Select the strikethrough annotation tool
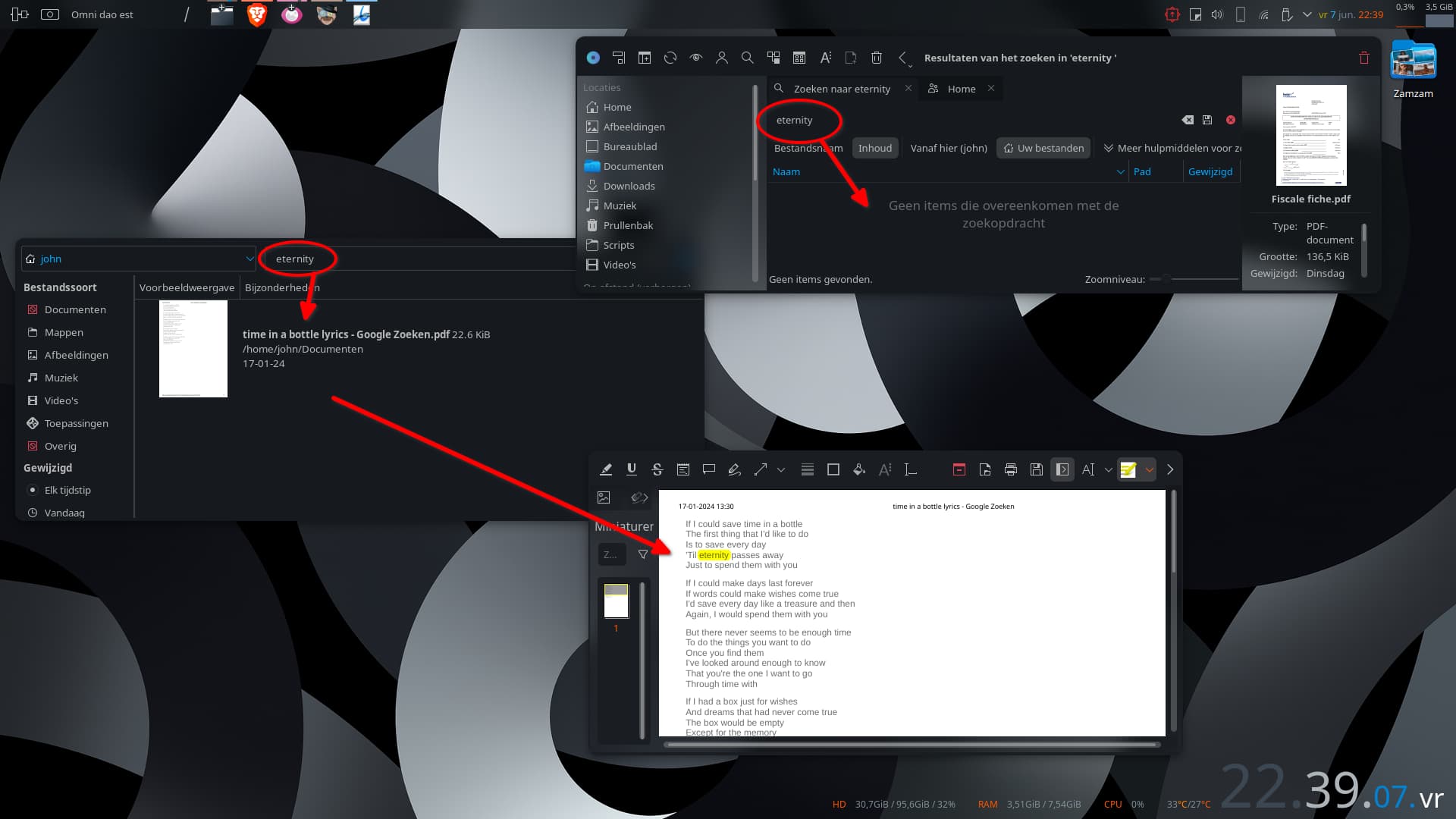 (x=657, y=469)
